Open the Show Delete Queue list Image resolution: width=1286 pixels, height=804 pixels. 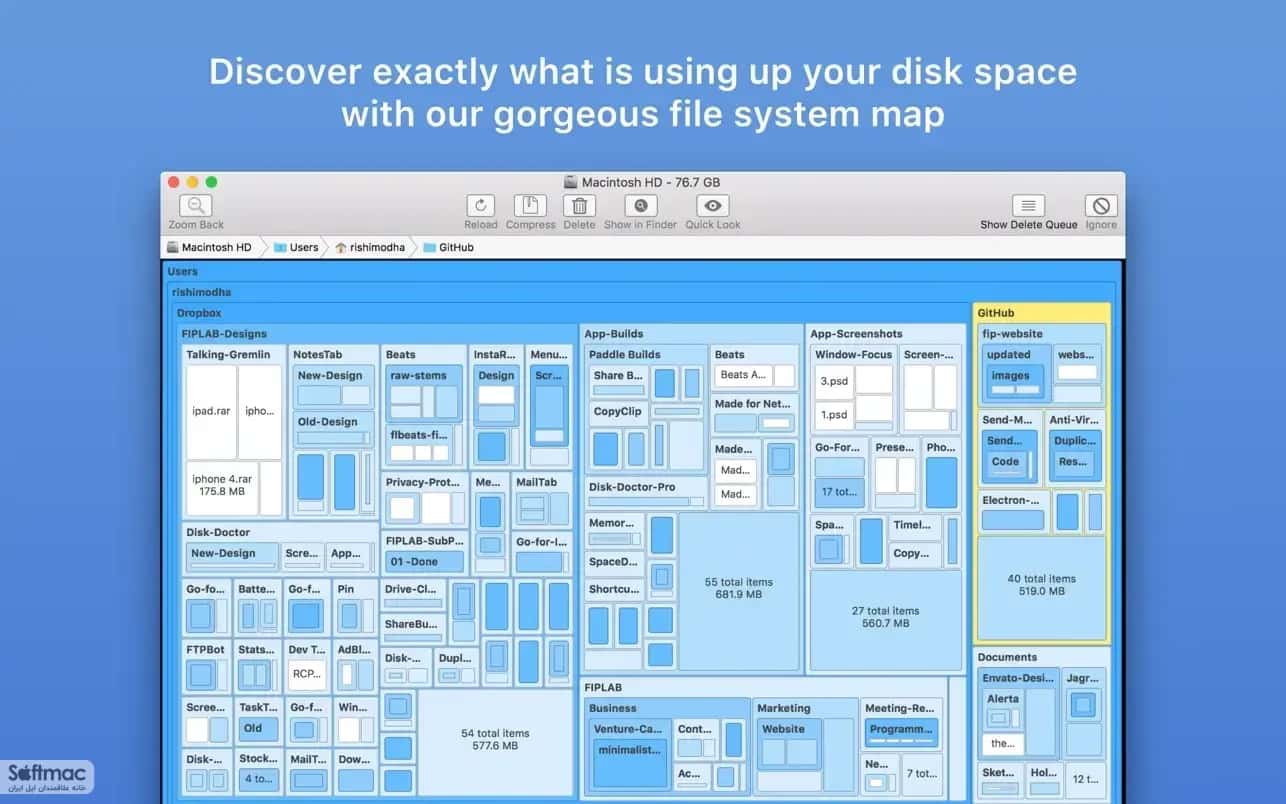pos(1028,206)
